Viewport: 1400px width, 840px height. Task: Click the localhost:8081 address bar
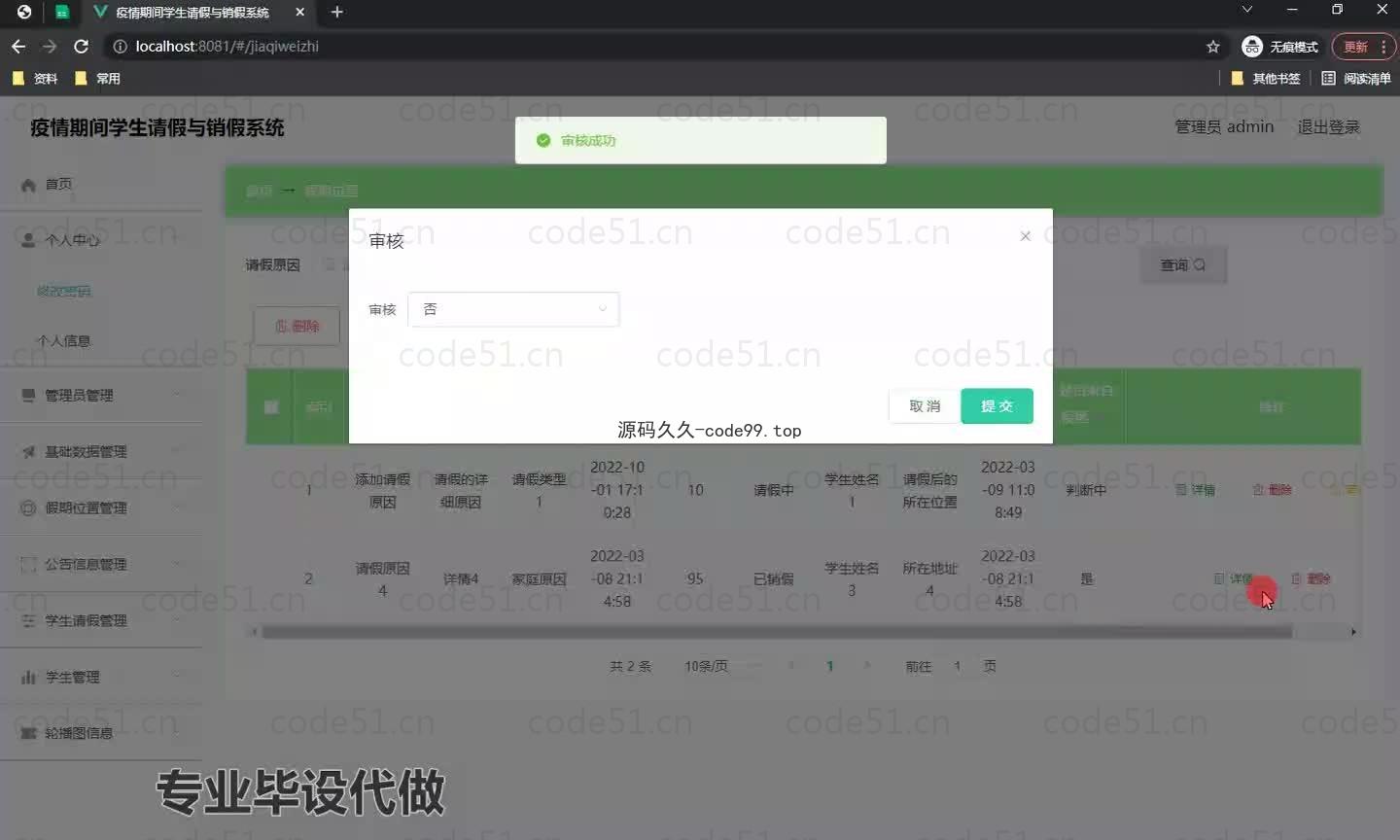tap(661, 46)
